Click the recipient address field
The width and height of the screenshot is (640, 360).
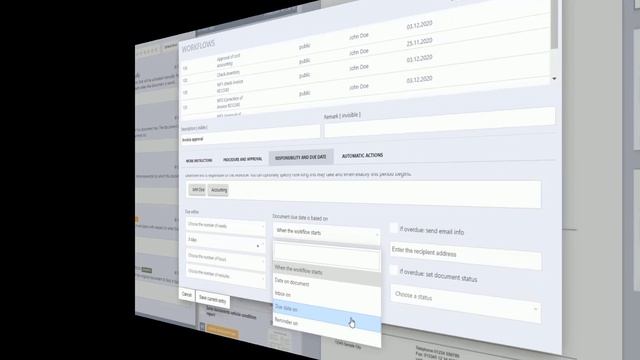[466, 255]
